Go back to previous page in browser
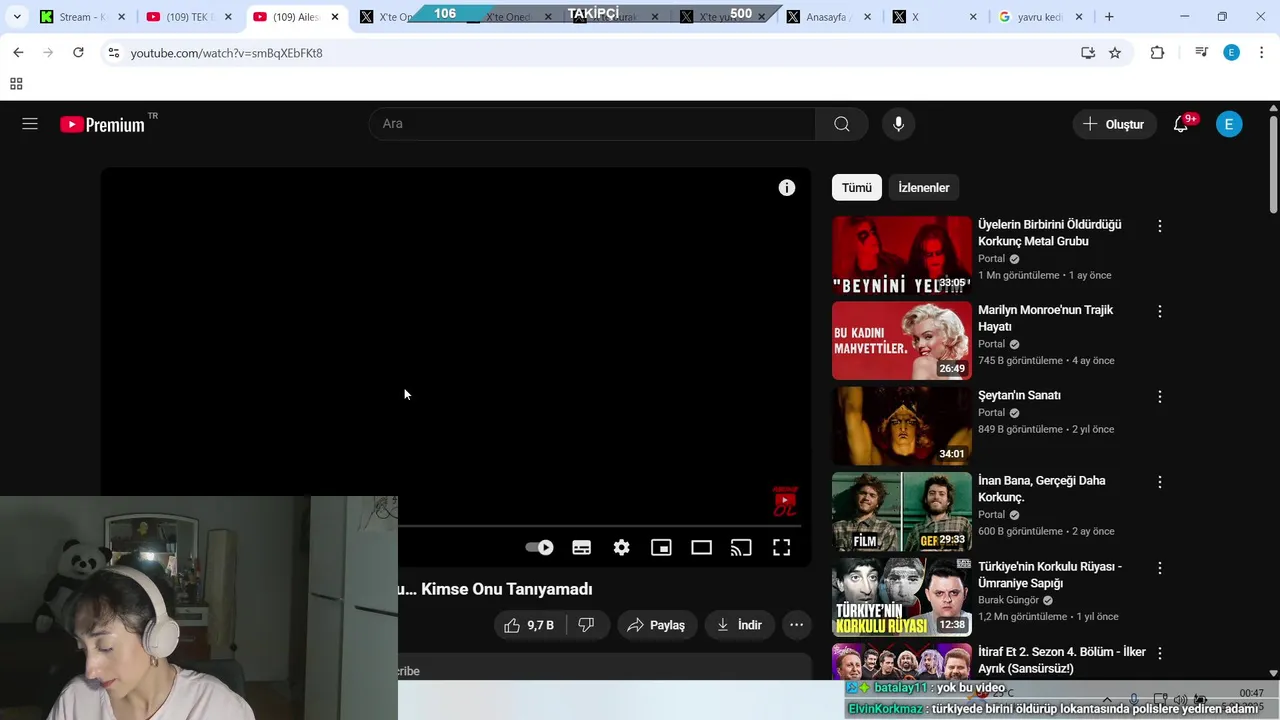 click(18, 52)
